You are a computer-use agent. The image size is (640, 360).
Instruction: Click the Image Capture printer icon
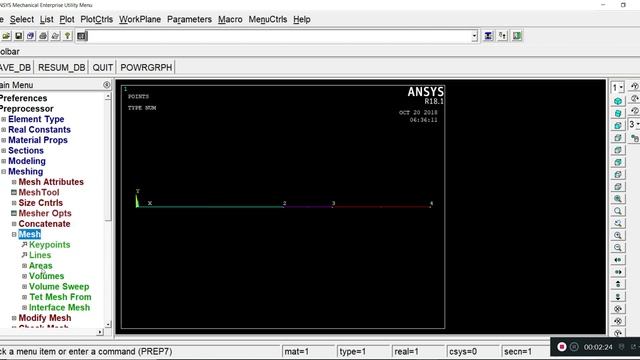point(43,36)
